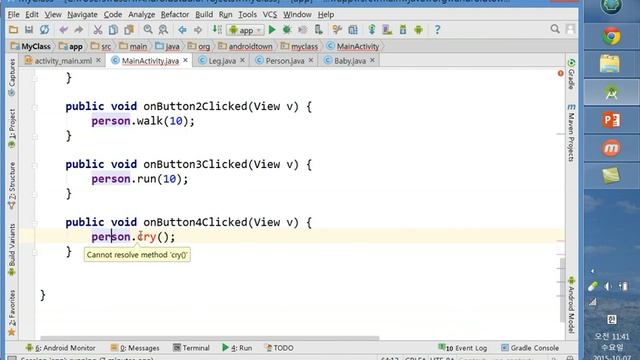Viewport: 640px width, 360px height.
Task: Toggle the Structure tool window
Action: click(x=12, y=186)
